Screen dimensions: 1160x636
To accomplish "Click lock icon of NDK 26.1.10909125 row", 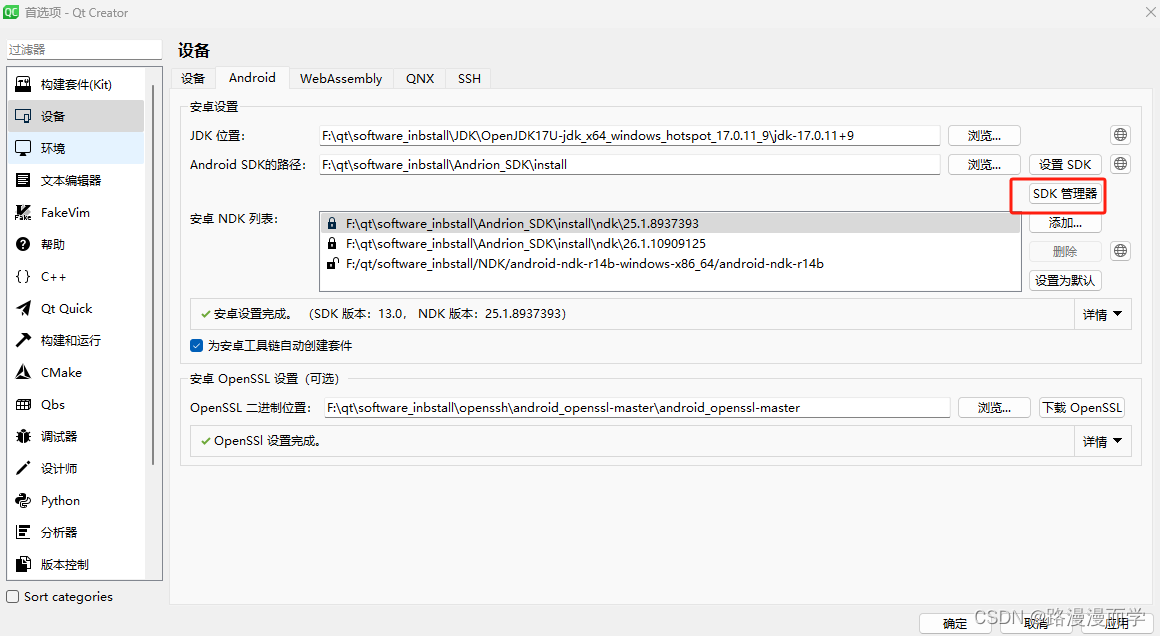I will pos(332,243).
